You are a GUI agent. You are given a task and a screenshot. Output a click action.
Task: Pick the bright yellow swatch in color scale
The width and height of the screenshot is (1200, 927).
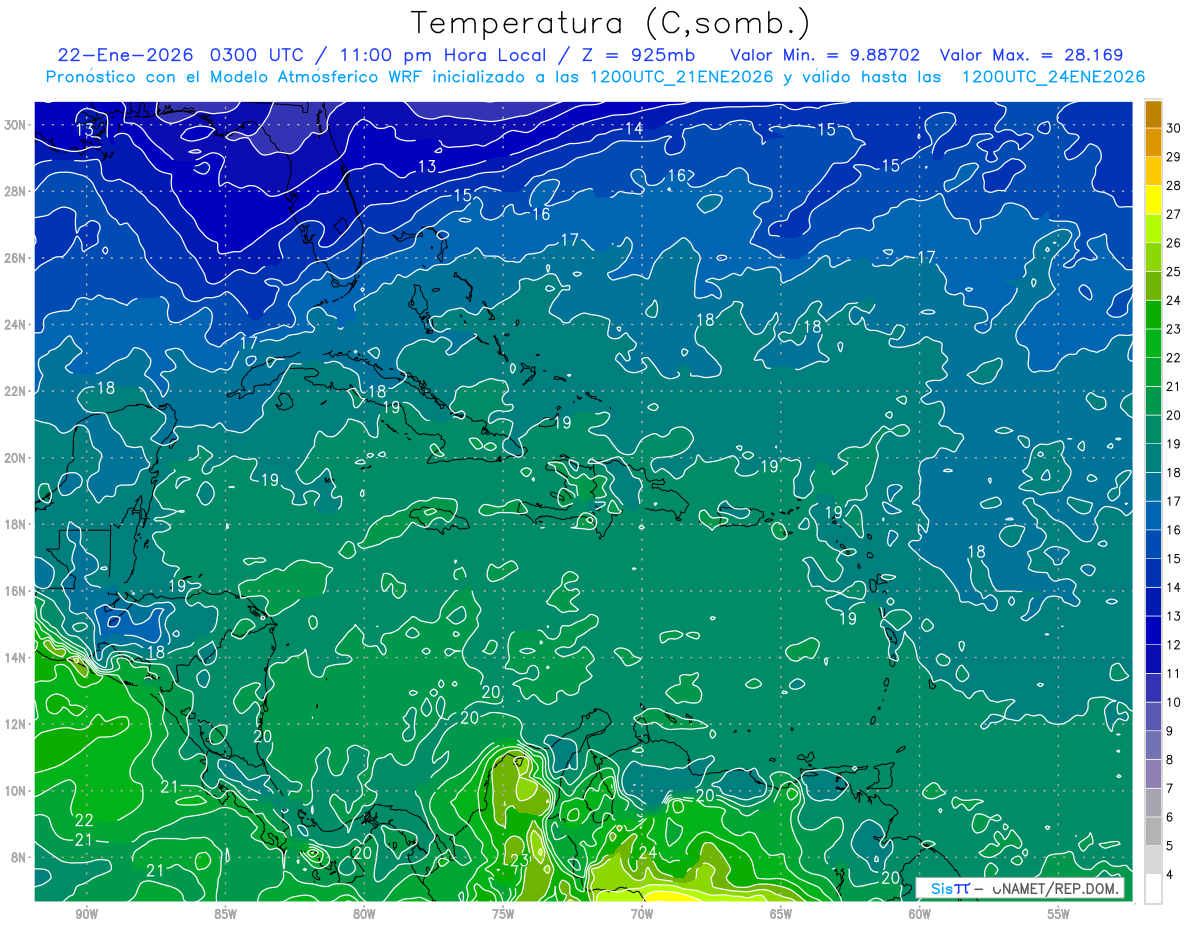tap(1153, 199)
